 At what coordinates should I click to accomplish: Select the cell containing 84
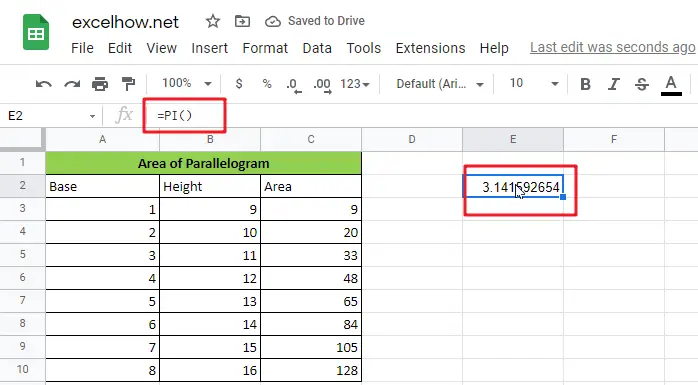click(311, 324)
